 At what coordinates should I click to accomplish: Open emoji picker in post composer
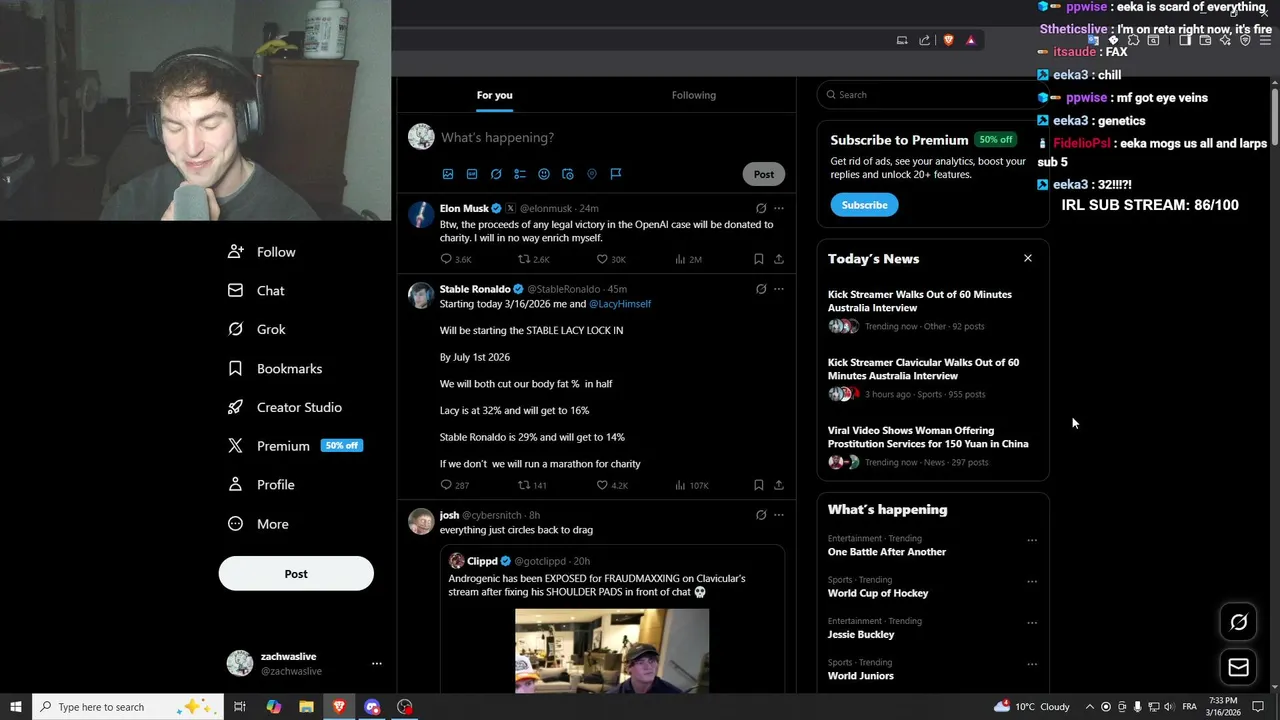[x=544, y=174]
